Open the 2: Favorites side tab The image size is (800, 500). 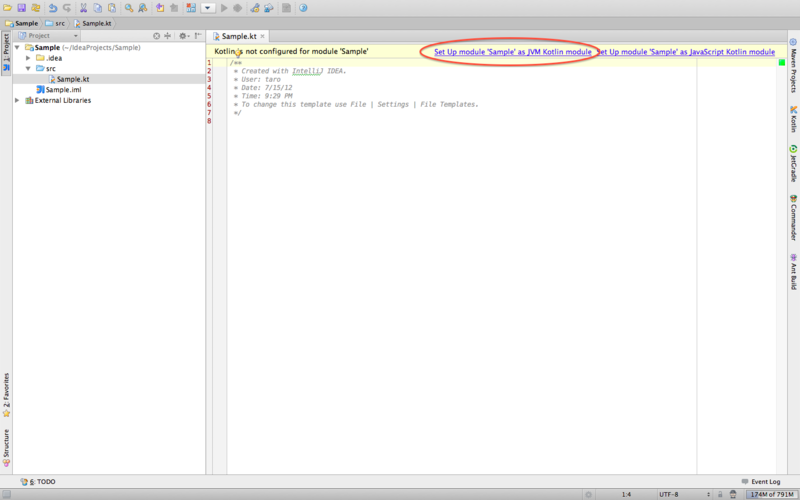[x=6, y=395]
